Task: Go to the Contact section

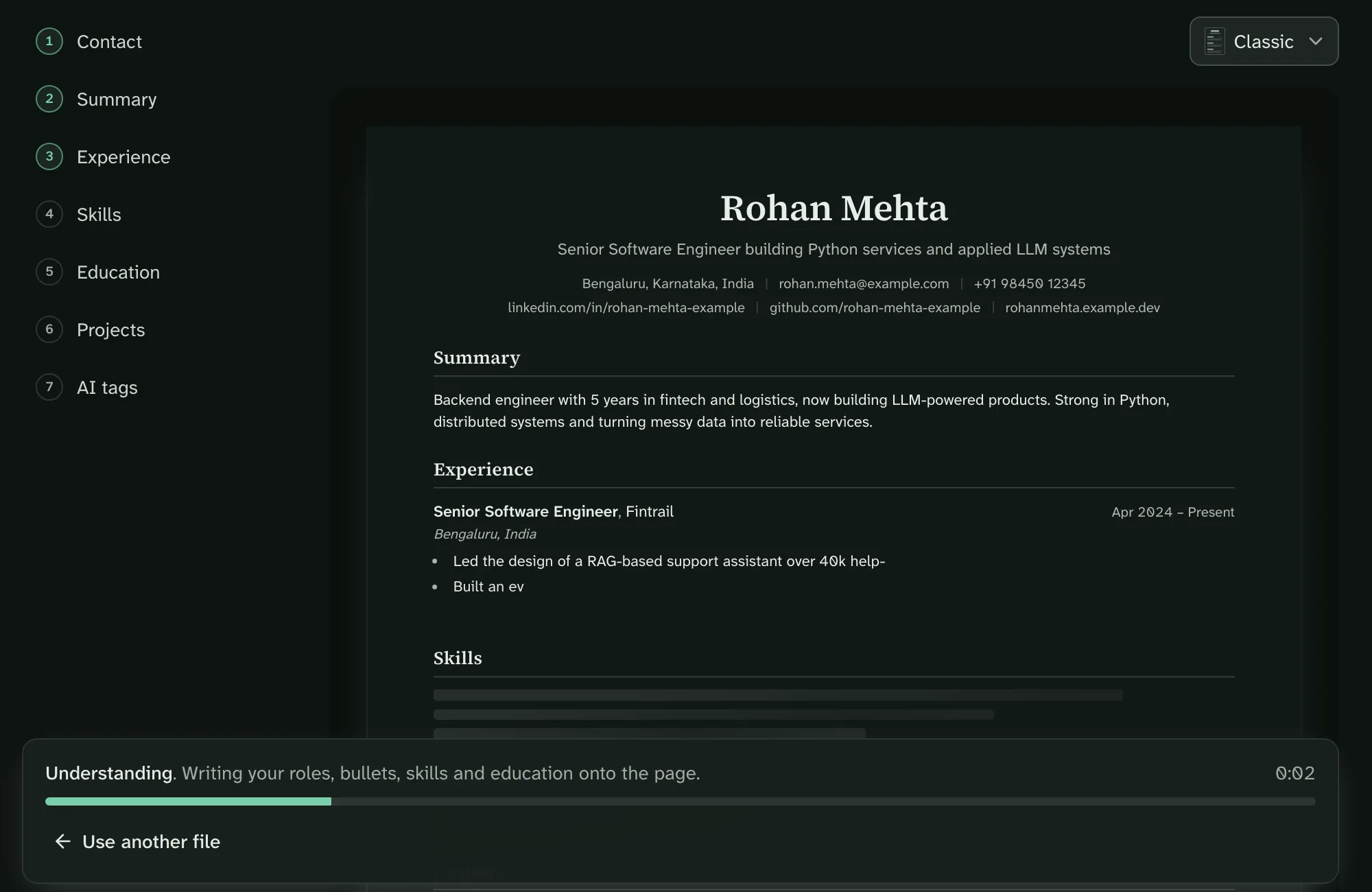Action: coord(109,42)
